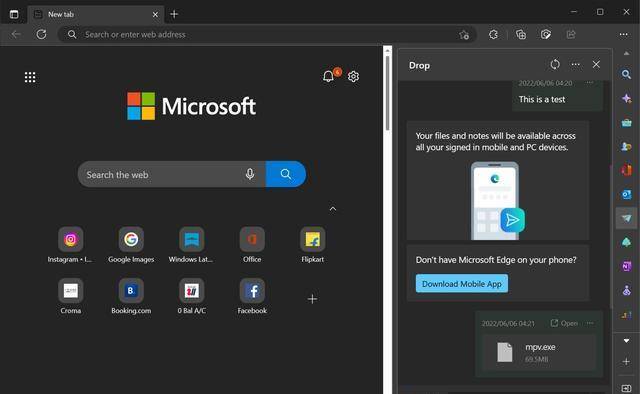Image resolution: width=640 pixels, height=394 pixels.
Task: Click the browser back arrow
Action: [16, 34]
